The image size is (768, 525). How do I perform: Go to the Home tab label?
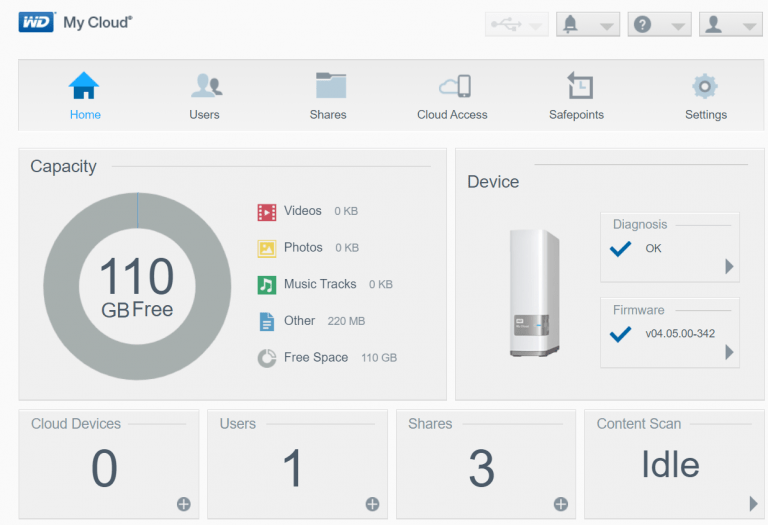[85, 115]
